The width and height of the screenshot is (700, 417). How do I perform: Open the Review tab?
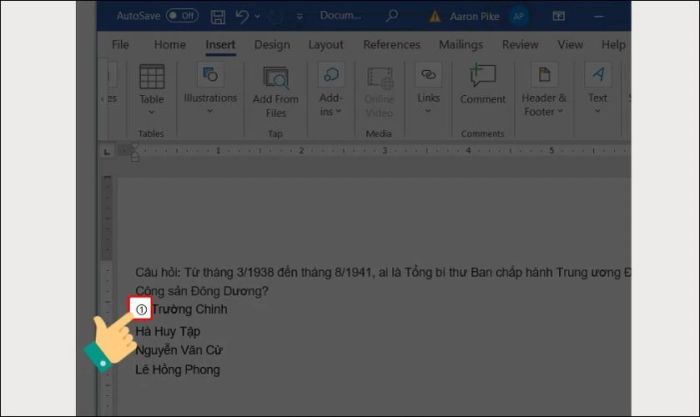[520, 45]
